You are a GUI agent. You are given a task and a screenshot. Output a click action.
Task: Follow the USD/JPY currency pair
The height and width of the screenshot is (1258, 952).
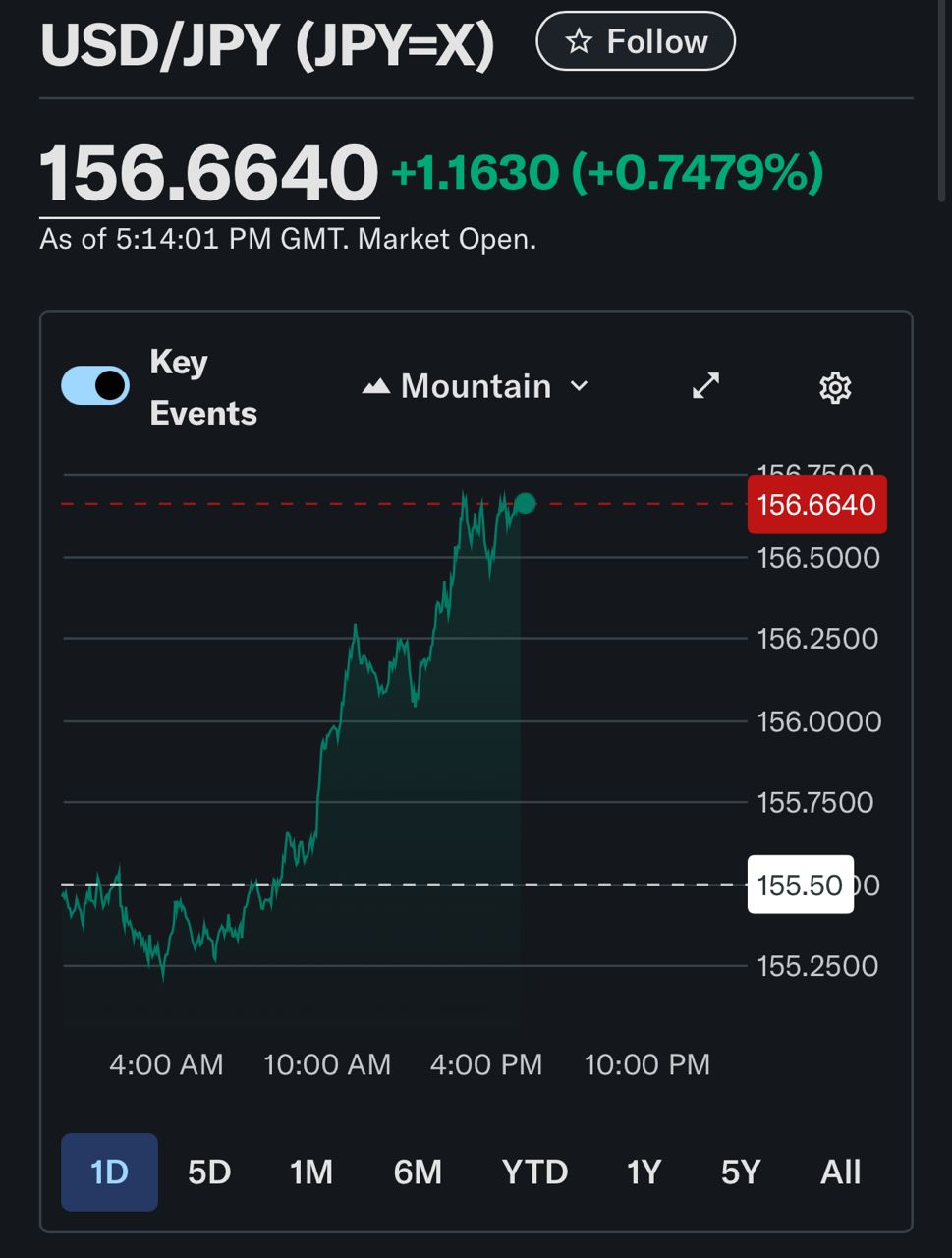click(636, 41)
